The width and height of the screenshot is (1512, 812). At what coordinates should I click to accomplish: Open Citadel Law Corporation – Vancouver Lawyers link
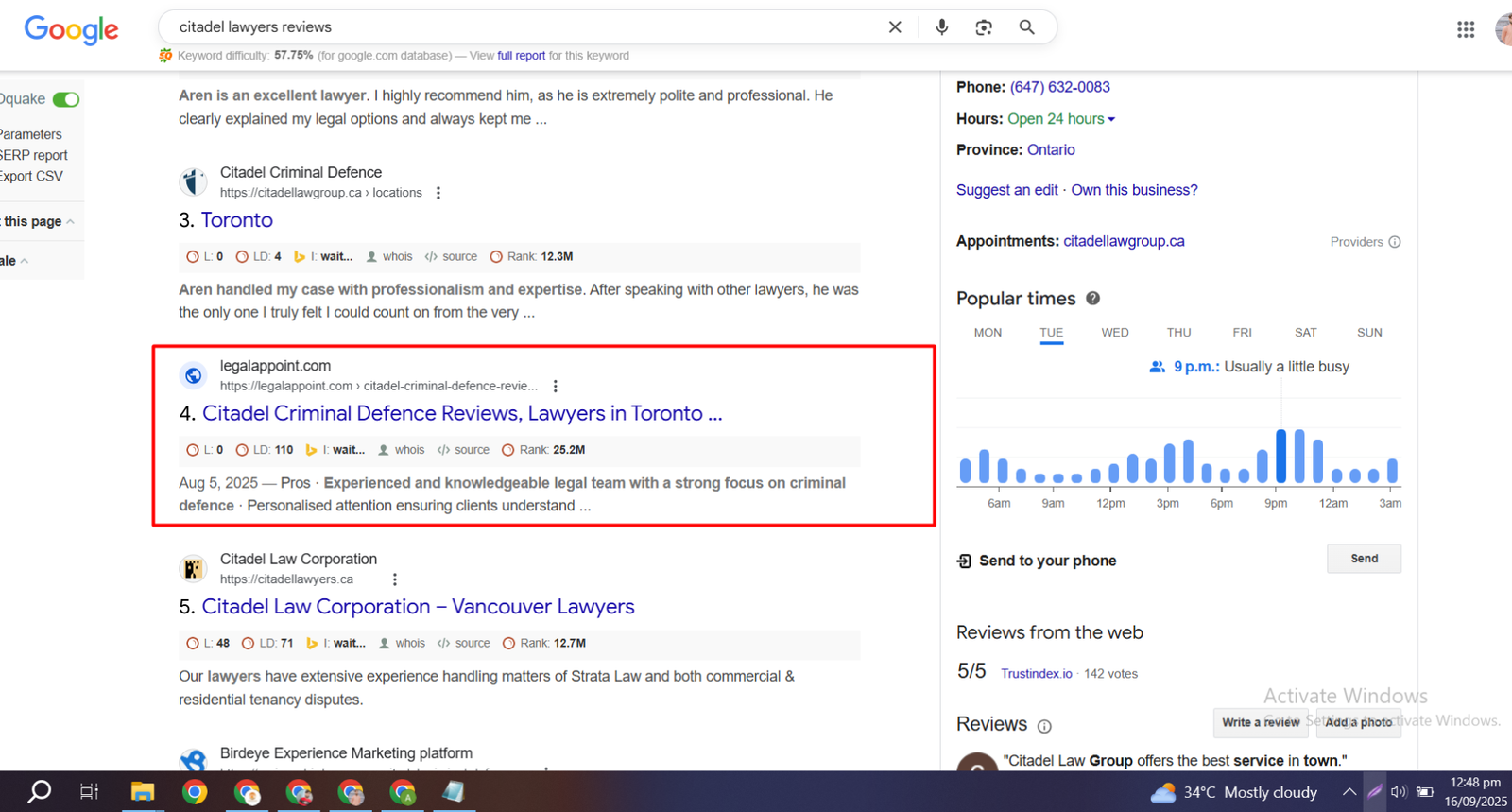point(418,607)
